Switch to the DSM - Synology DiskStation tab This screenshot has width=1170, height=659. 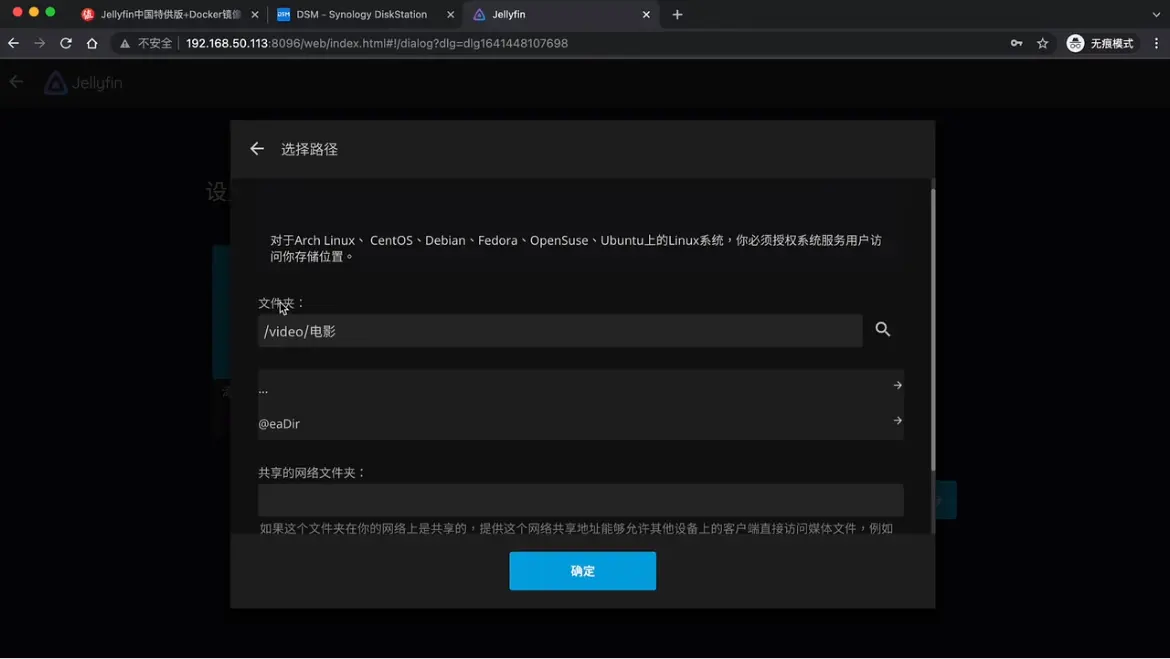tap(361, 15)
